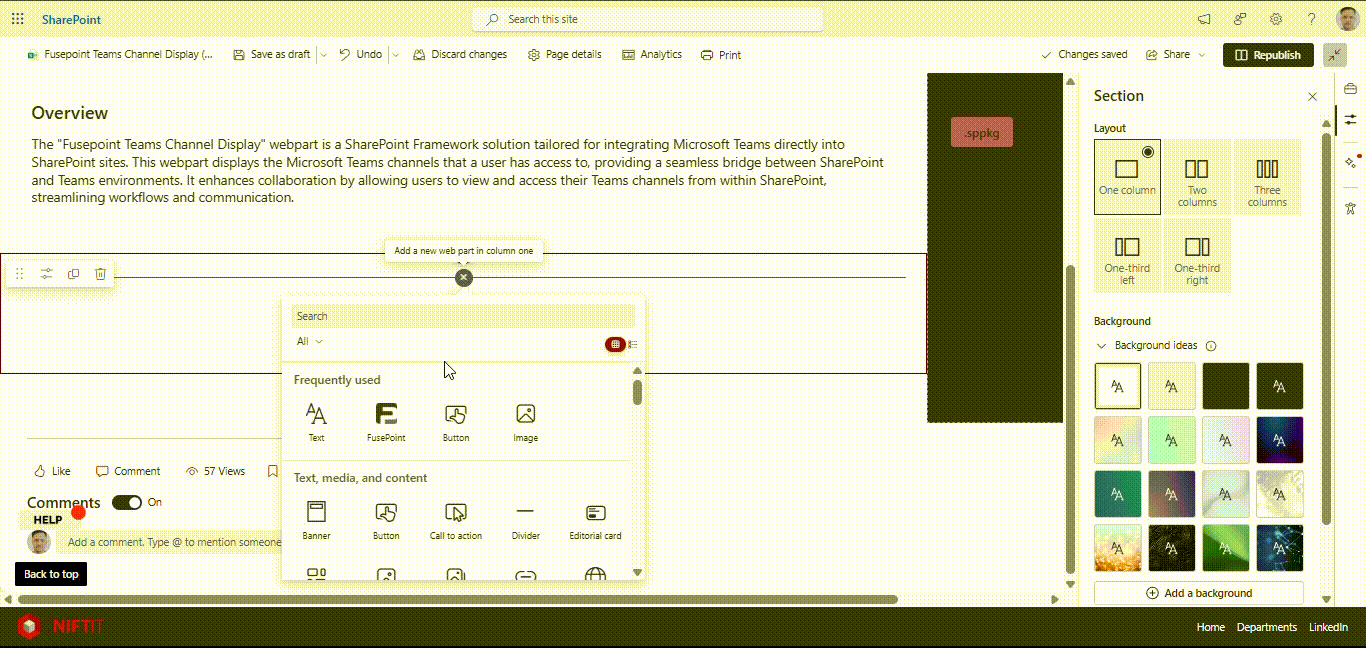Apply the solid dark background swatch
Viewport: 1366px width, 648px height.
click(1225, 386)
